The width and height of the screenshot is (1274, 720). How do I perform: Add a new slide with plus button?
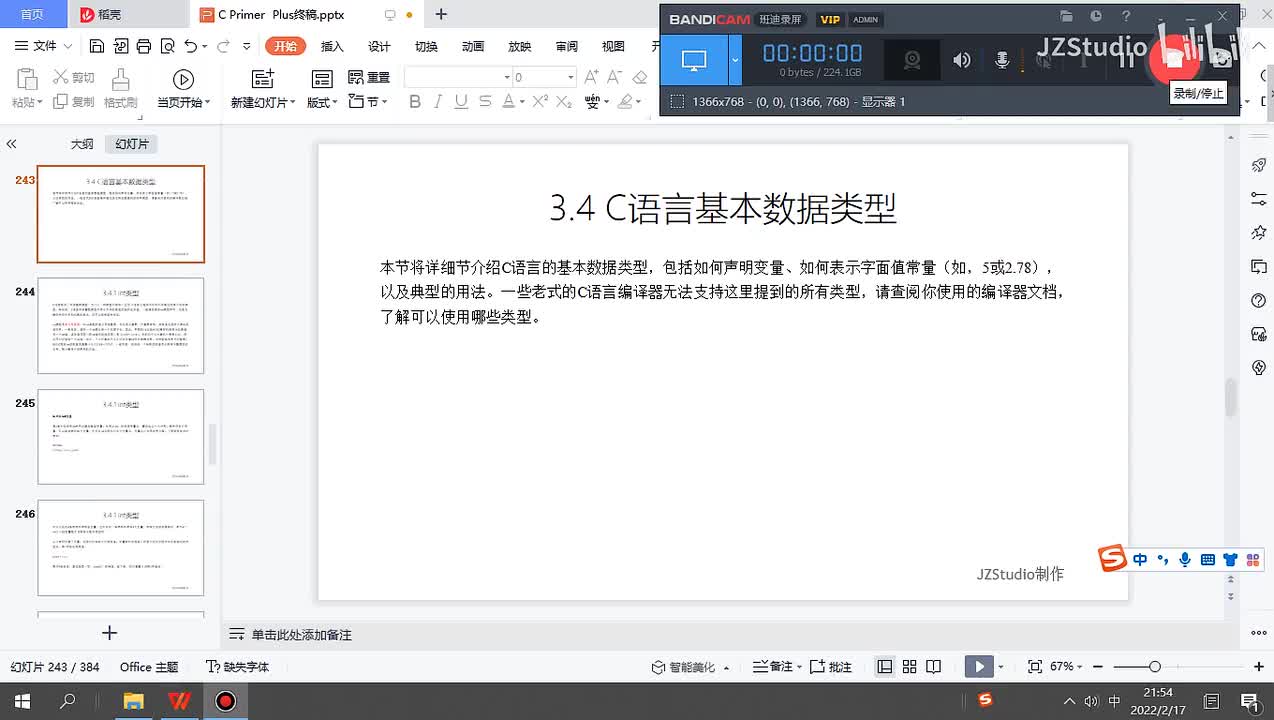[110, 633]
